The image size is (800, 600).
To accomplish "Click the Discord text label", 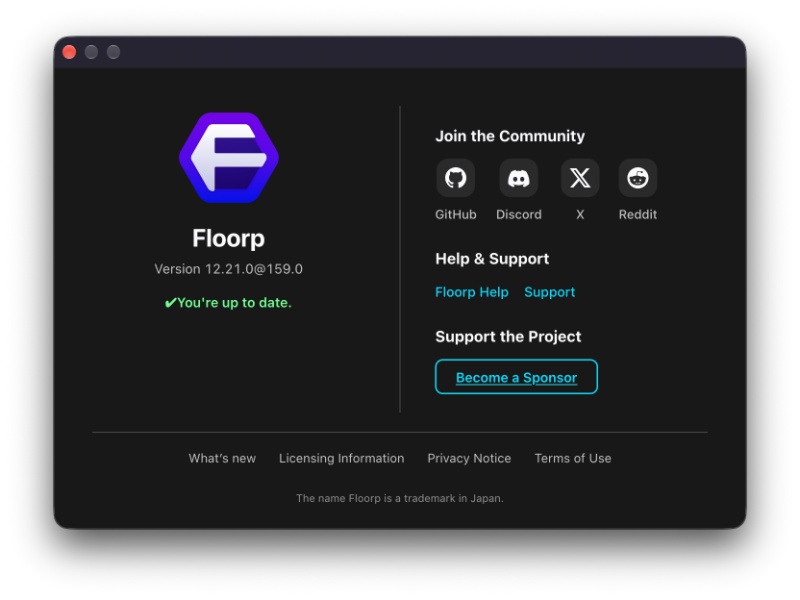I will pyautogui.click(x=519, y=214).
